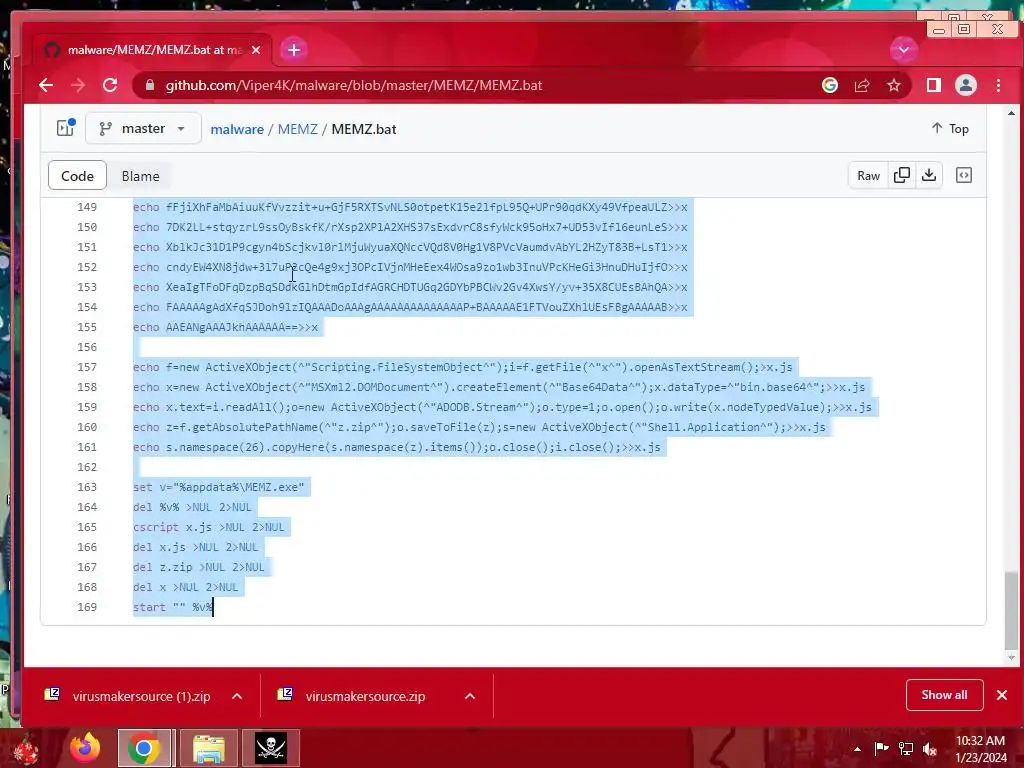This screenshot has height=768, width=1024.
Task: Show hidden system tray icons
Action: coord(857,749)
